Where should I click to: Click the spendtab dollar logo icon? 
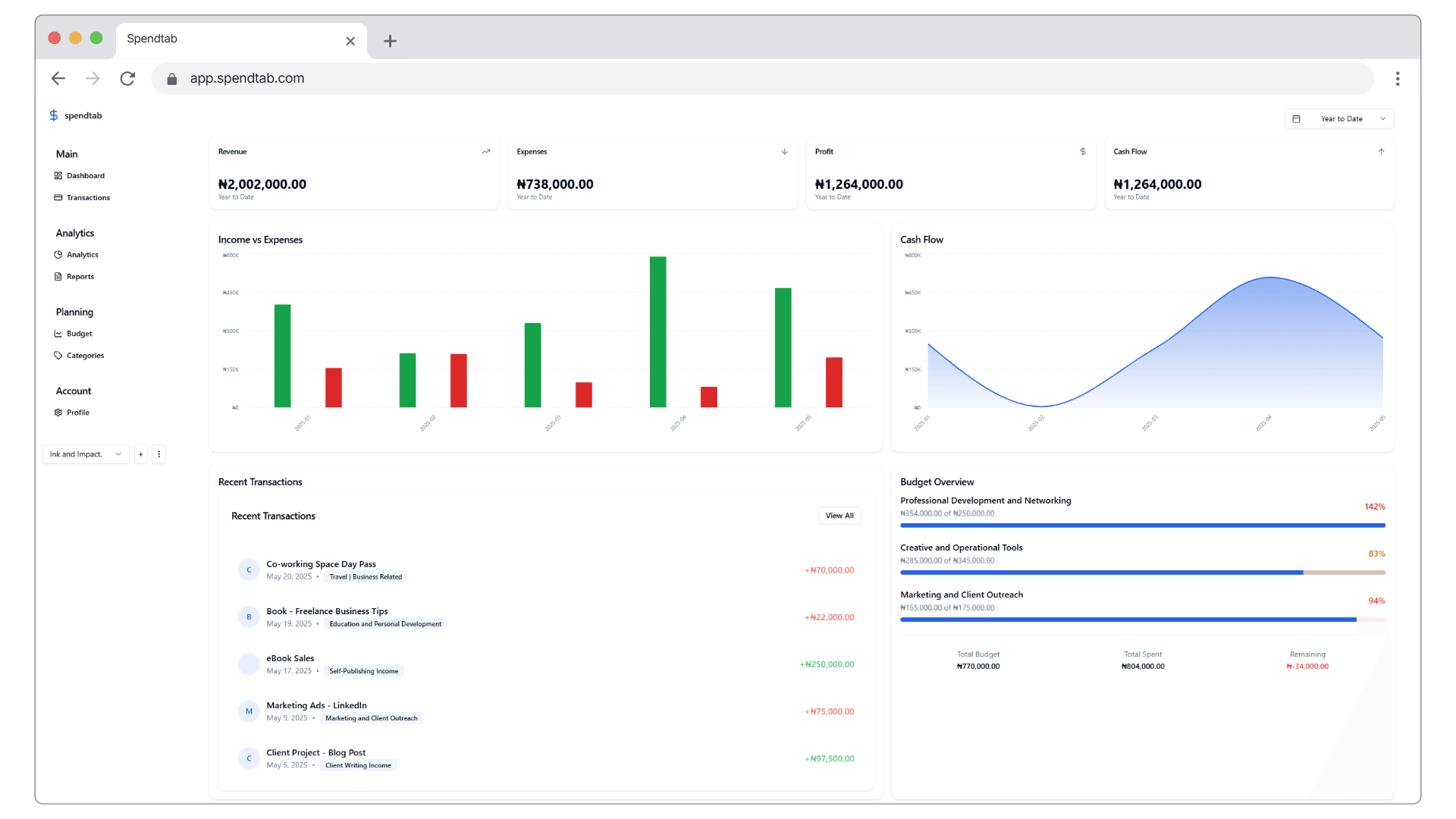point(54,115)
